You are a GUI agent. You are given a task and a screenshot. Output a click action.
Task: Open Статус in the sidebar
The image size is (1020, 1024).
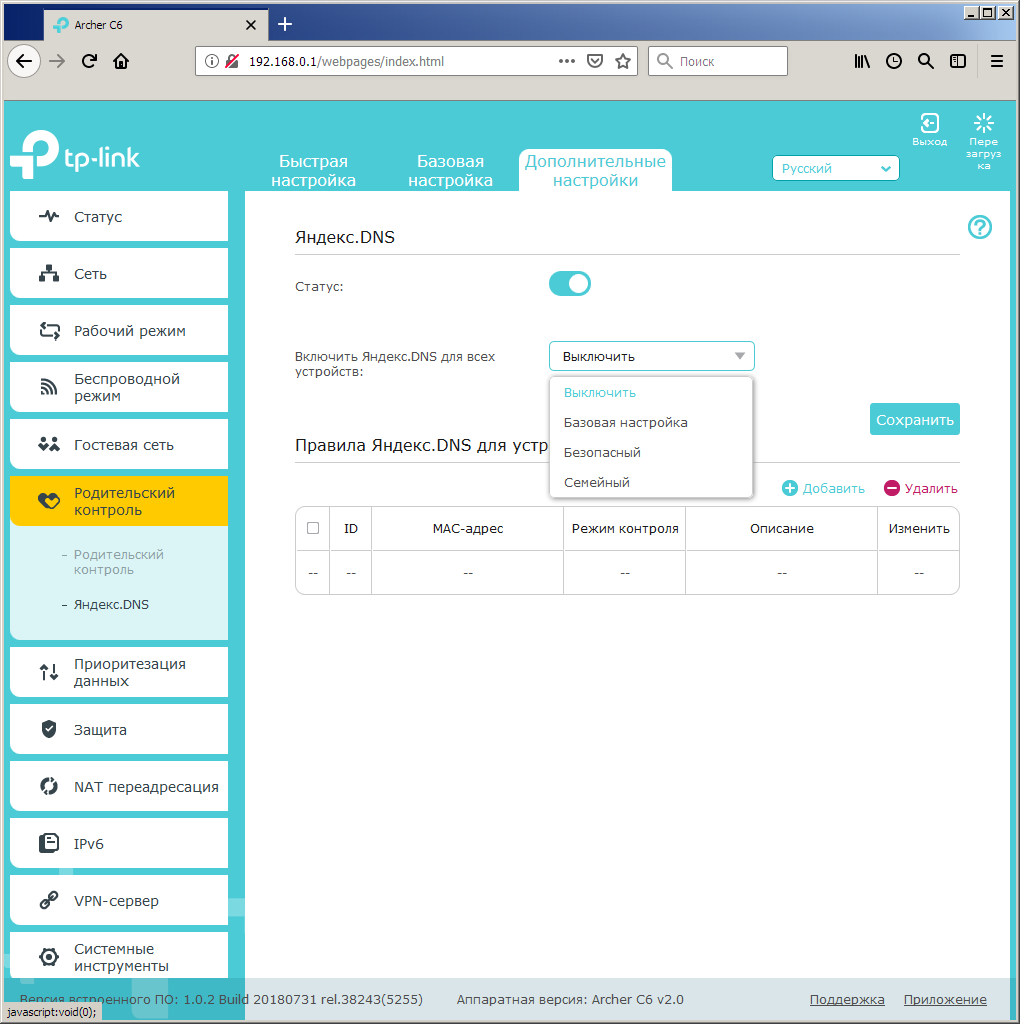coord(119,217)
